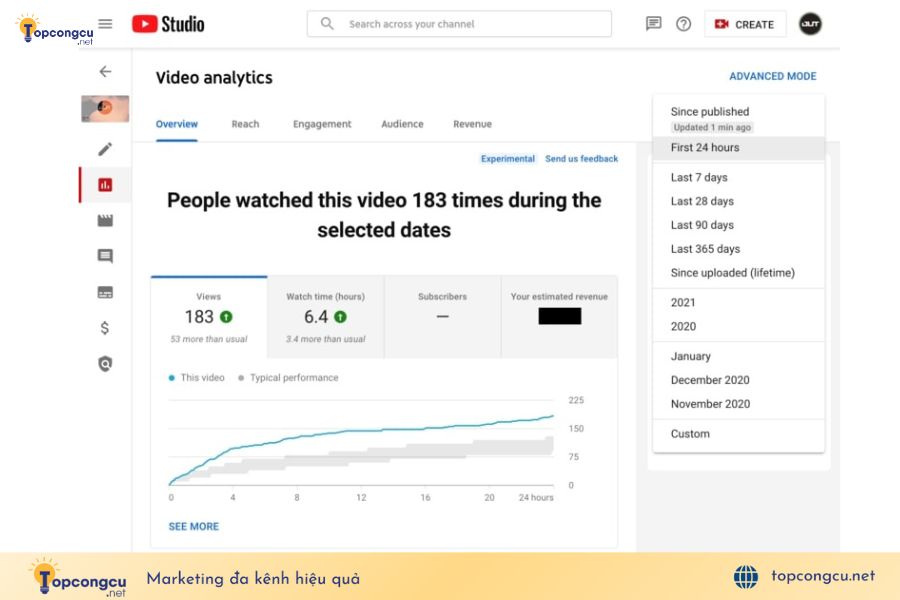
Task: Choose January date option
Action: click(739, 357)
